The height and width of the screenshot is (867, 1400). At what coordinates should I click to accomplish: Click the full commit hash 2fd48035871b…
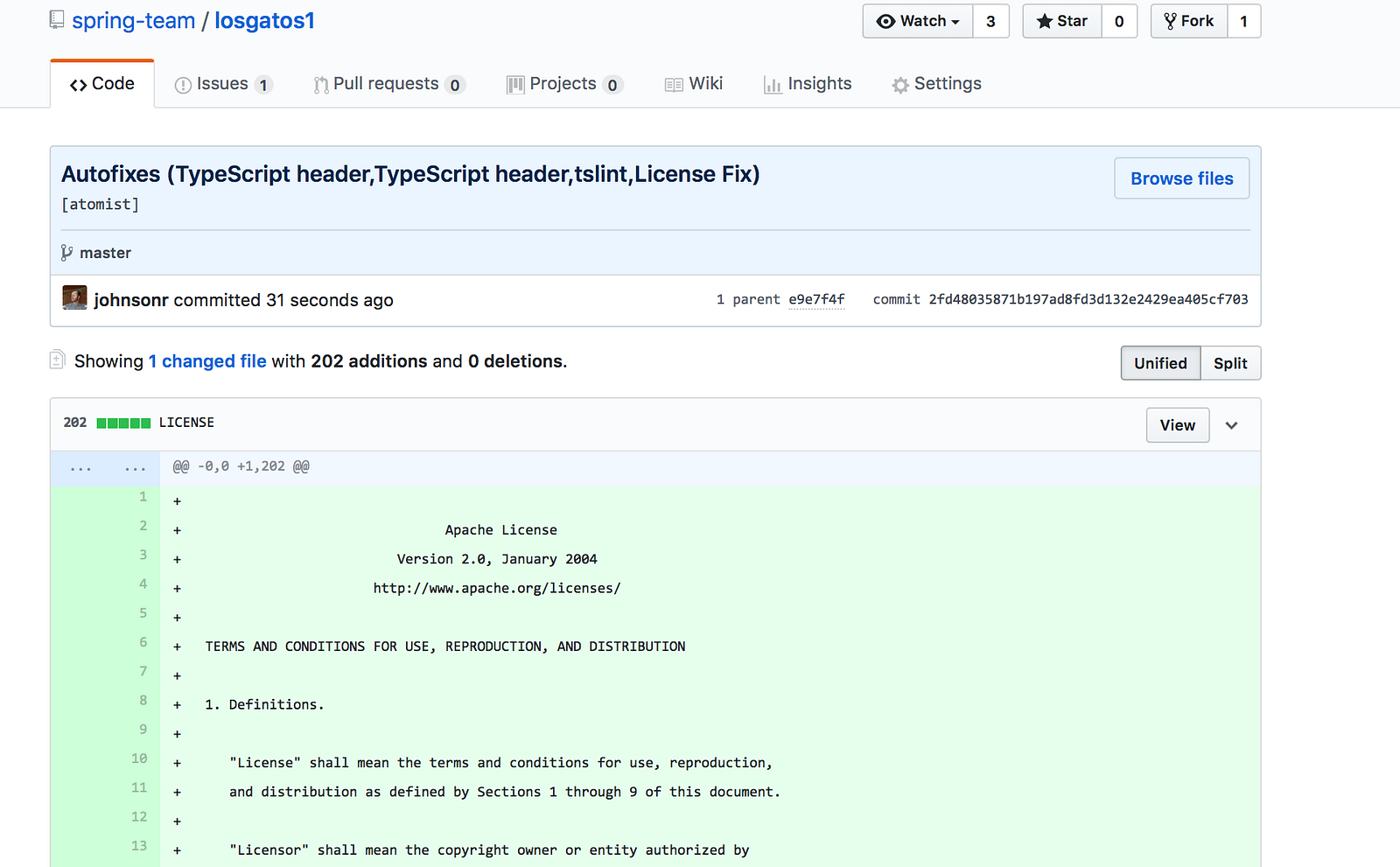(x=1088, y=299)
